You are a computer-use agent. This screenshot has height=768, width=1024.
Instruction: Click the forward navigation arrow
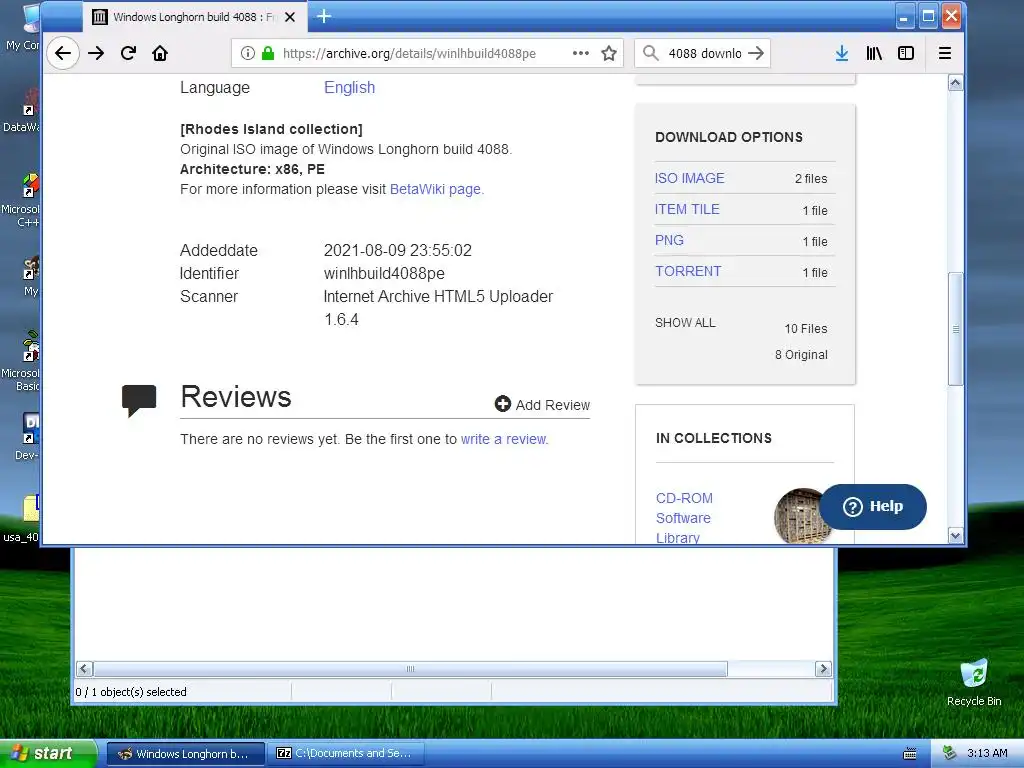click(96, 54)
